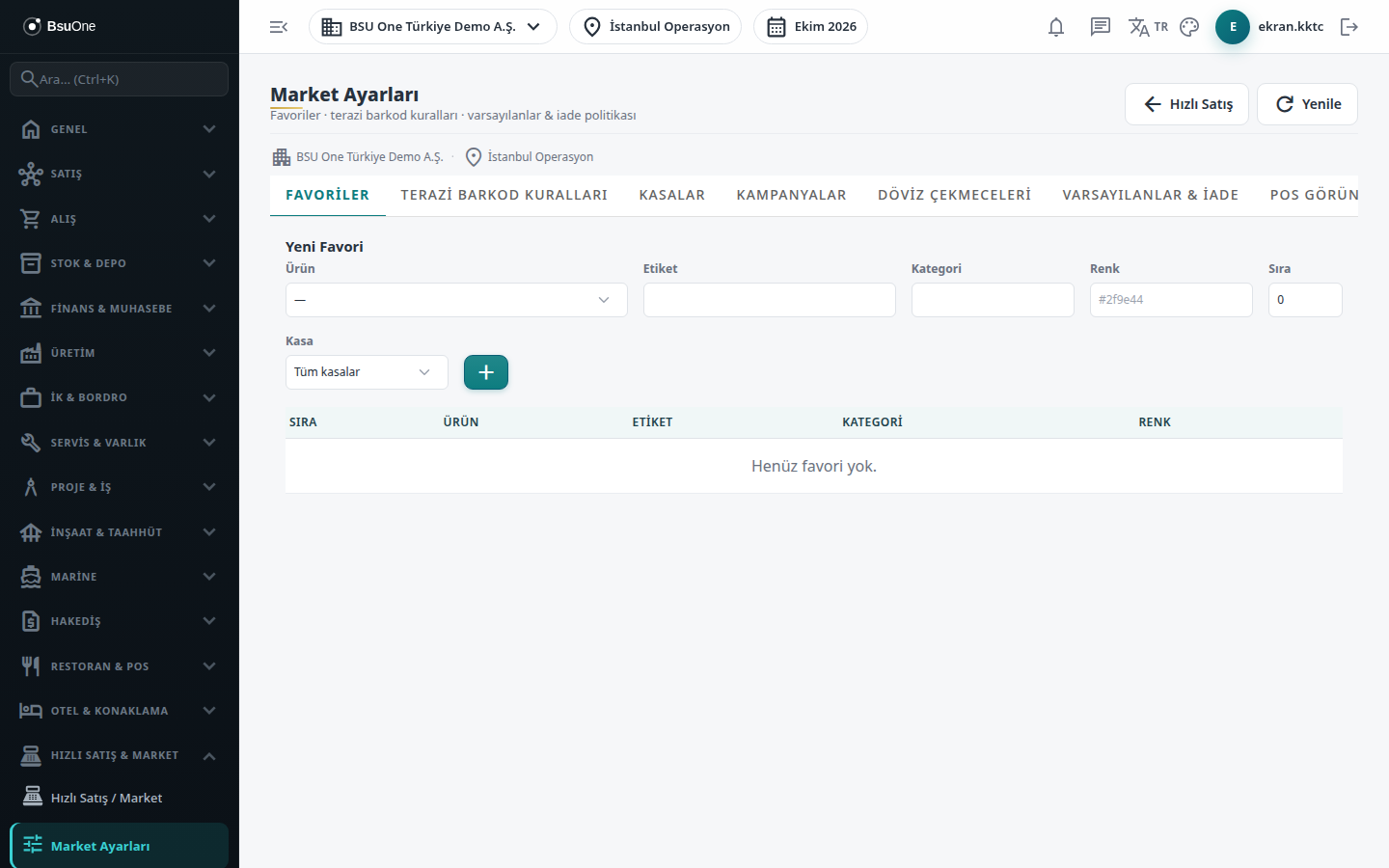Focus the Etiket input field
Image resolution: width=1389 pixels, height=868 pixels.
[770, 300]
